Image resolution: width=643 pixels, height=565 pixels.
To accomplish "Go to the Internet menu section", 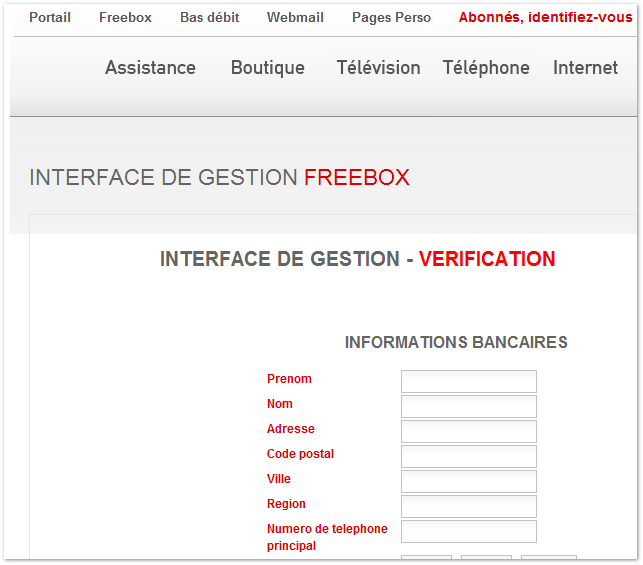I will (586, 68).
